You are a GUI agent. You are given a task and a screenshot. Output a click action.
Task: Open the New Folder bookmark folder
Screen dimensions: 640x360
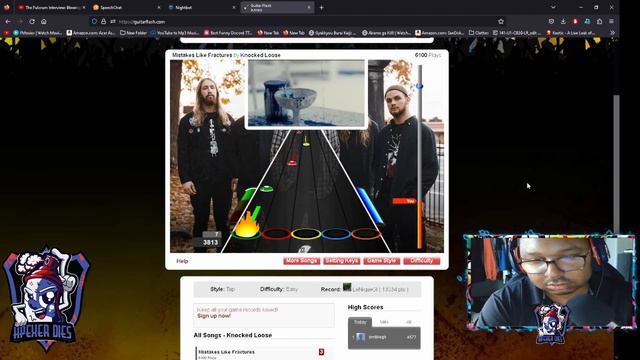(x=133, y=33)
